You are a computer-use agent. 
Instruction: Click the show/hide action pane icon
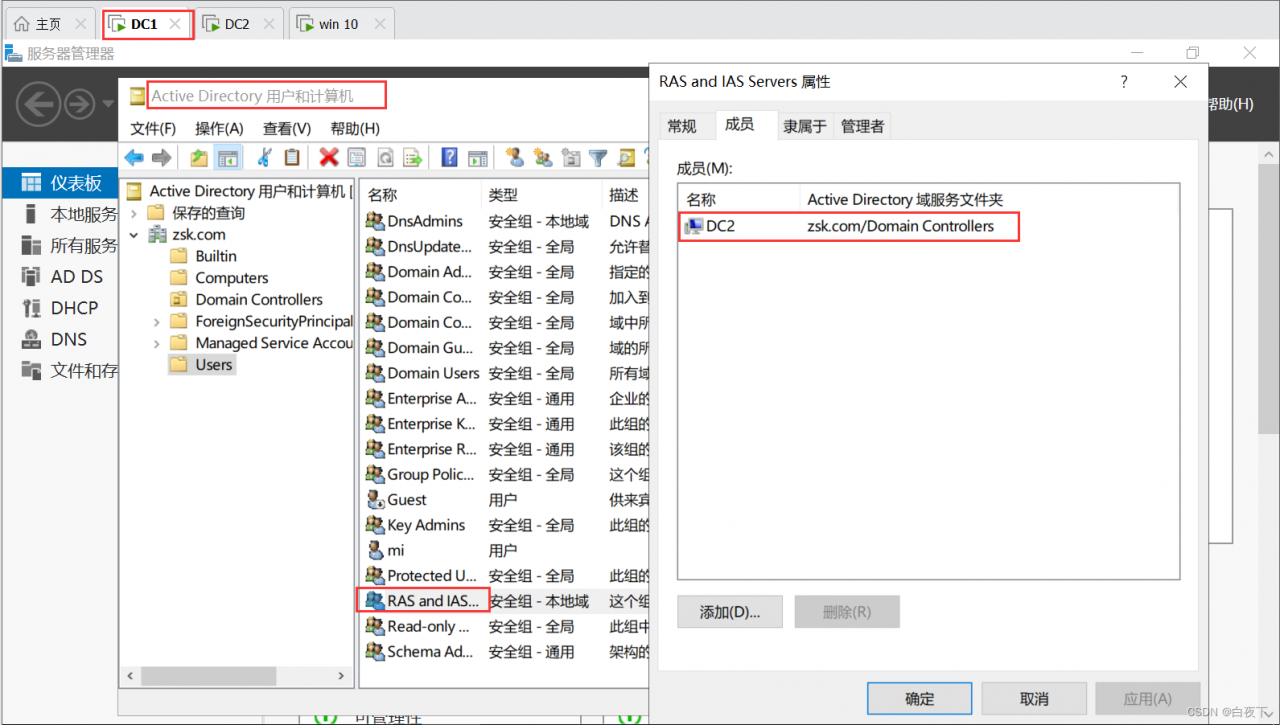coord(478,157)
